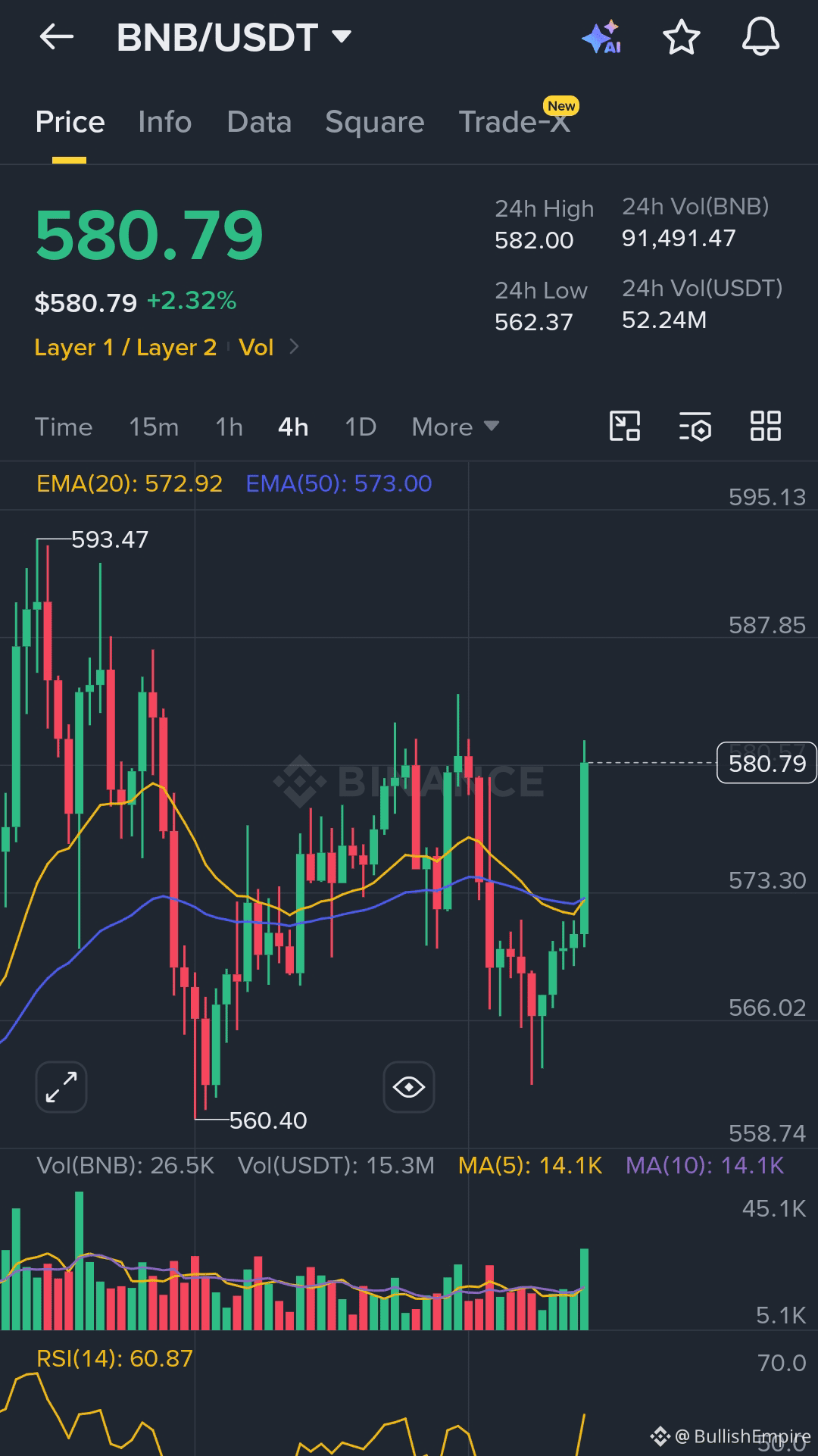Expand the More timeframes dropdown
The image size is (818, 1456).
click(x=455, y=426)
